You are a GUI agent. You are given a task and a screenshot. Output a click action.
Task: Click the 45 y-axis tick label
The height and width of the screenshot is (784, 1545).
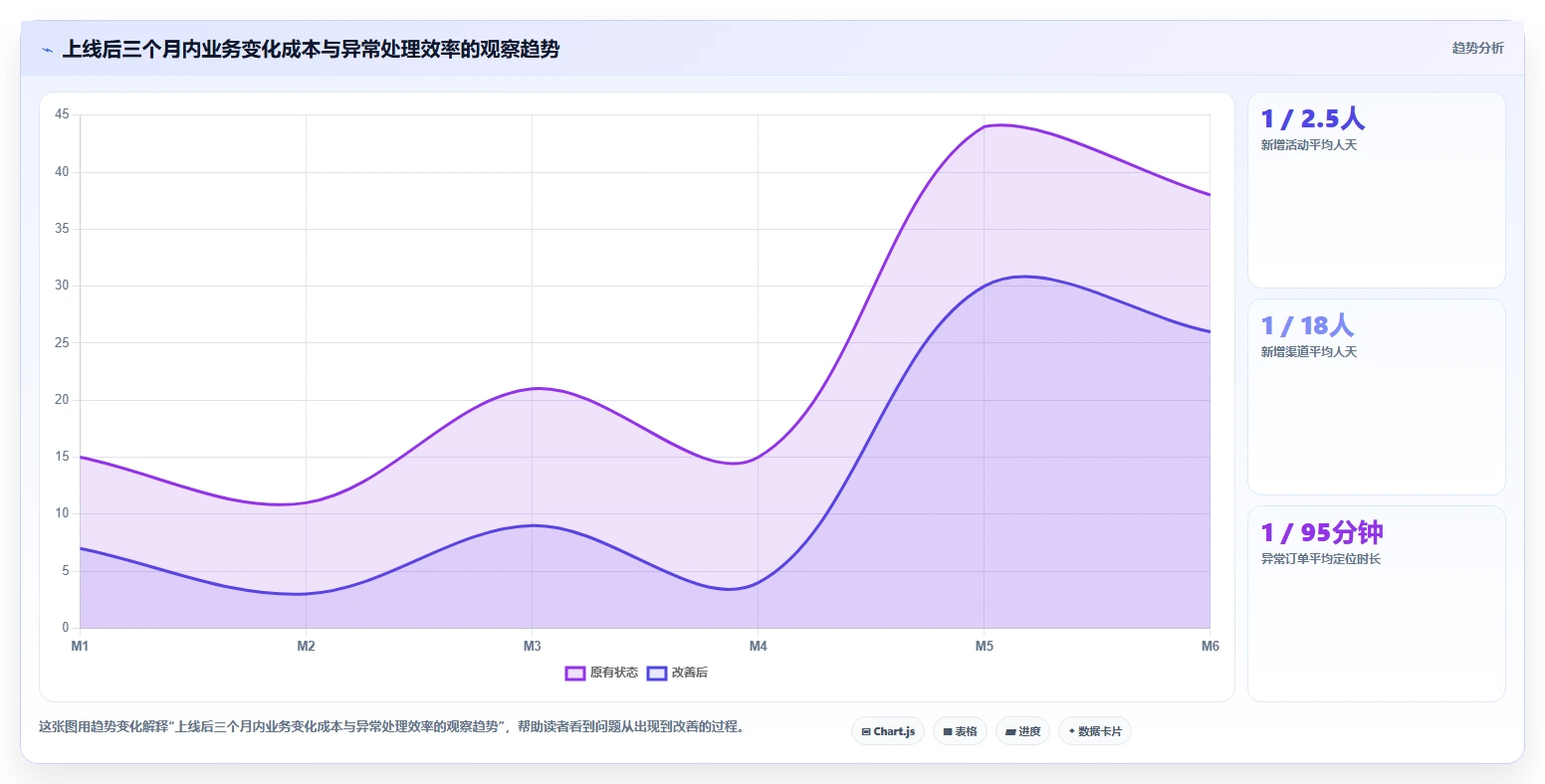tap(63, 114)
